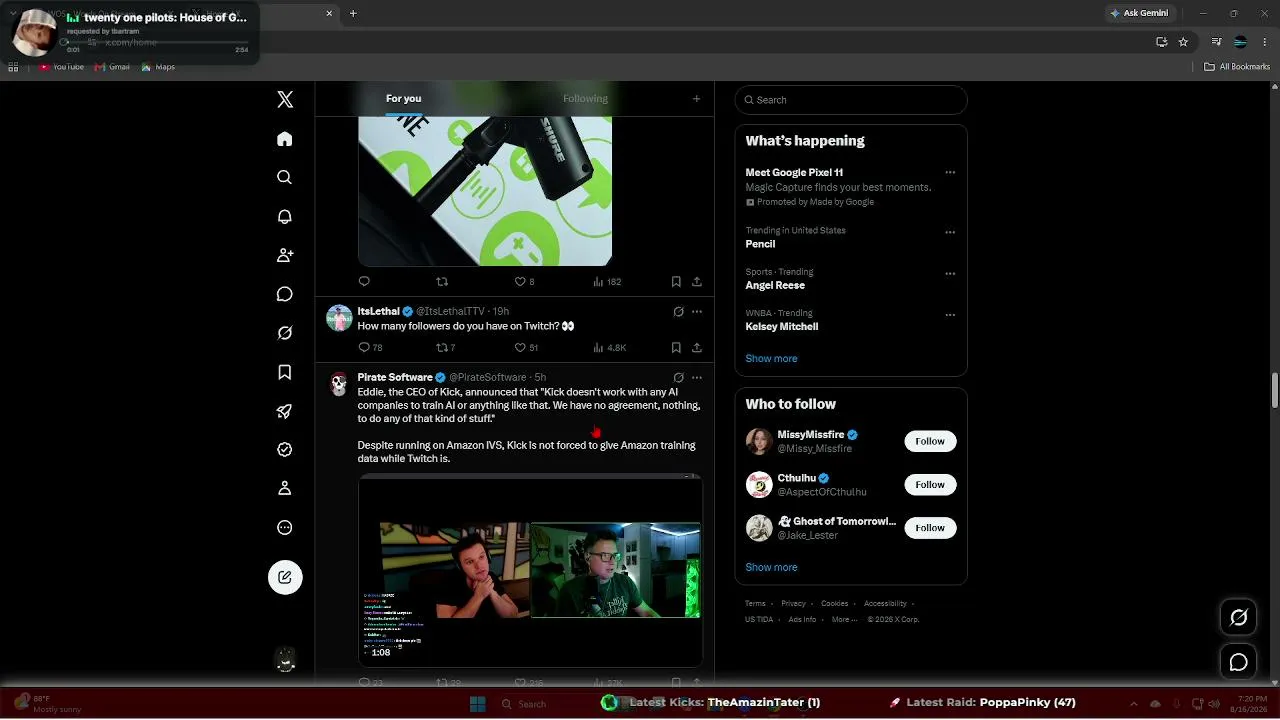
Task: Share the ItsLethal post
Action: 697,347
